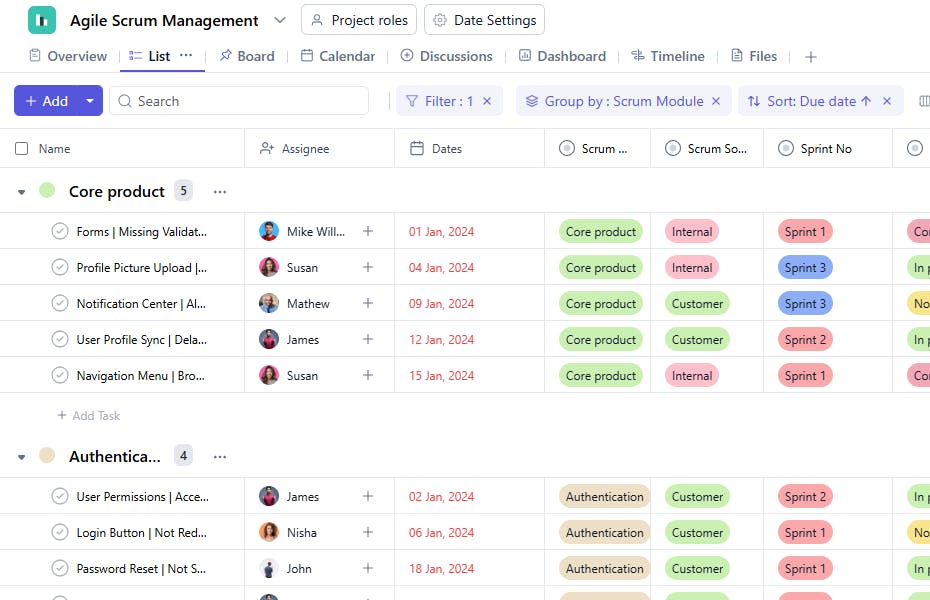The height and width of the screenshot is (600, 930).
Task: Open Internal tag on Navigation Menu row
Action: click(692, 375)
